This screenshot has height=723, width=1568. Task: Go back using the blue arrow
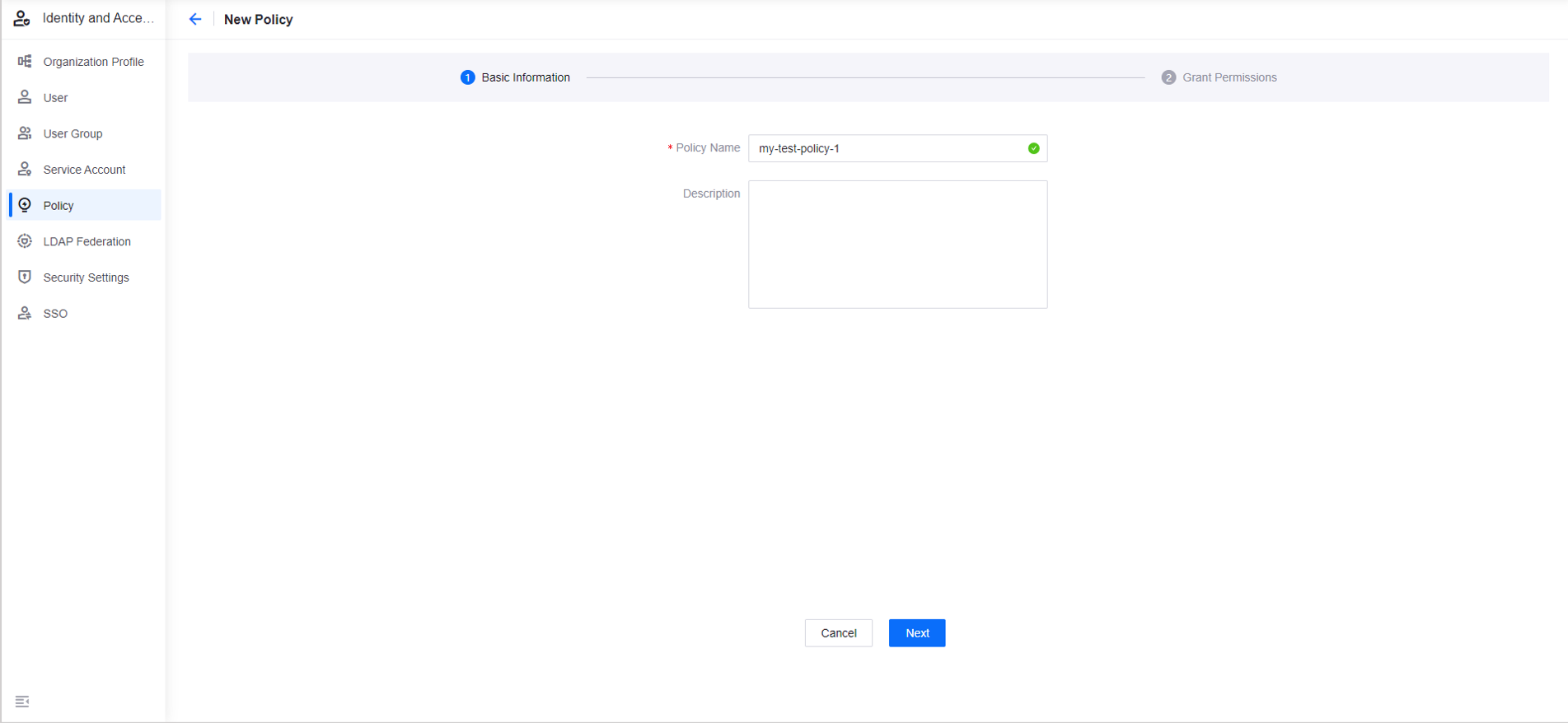click(x=195, y=19)
